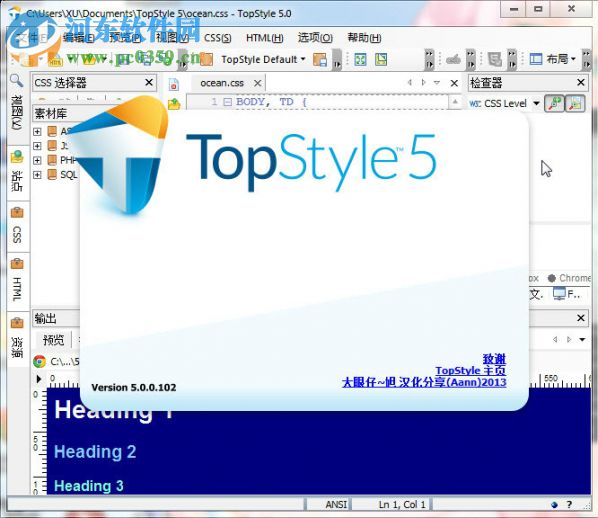Click the Ln 1, Col 1 status cell
Image resolution: width=598 pixels, height=518 pixels.
(402, 505)
